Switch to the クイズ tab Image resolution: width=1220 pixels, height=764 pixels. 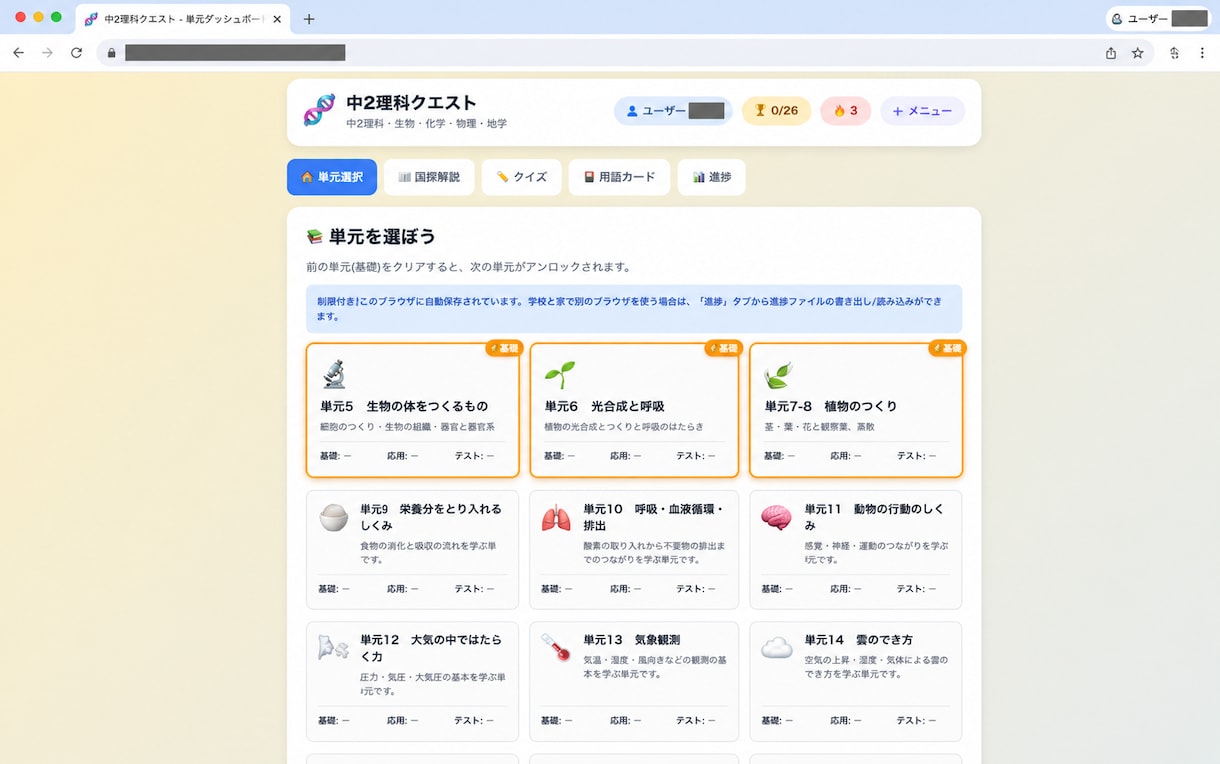[x=521, y=177]
